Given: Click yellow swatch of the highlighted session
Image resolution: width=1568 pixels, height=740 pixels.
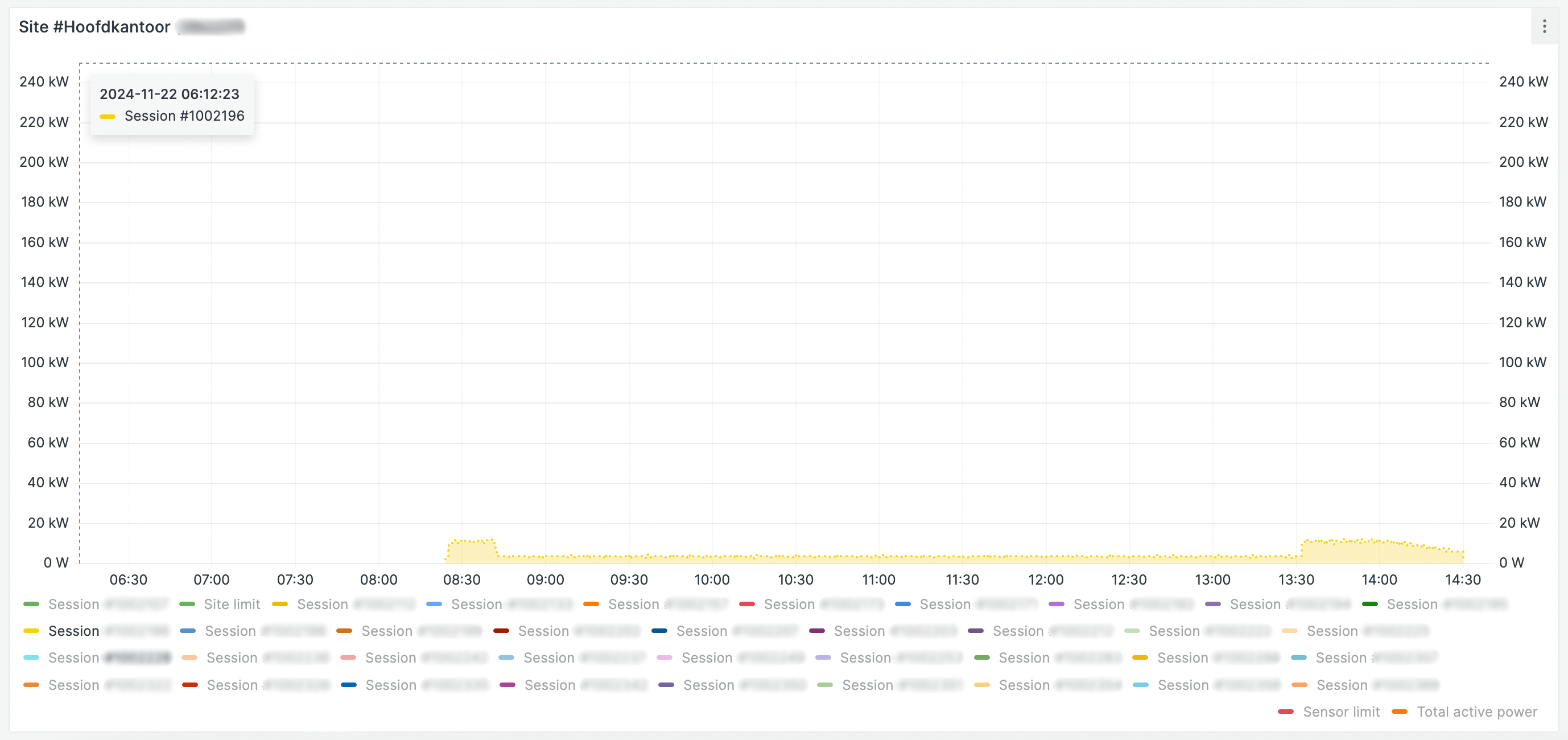Looking at the screenshot, I should [31, 631].
